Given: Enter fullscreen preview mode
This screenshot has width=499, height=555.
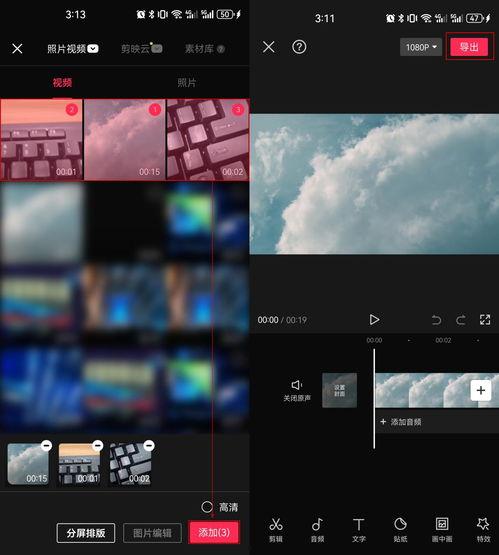Looking at the screenshot, I should 485,320.
